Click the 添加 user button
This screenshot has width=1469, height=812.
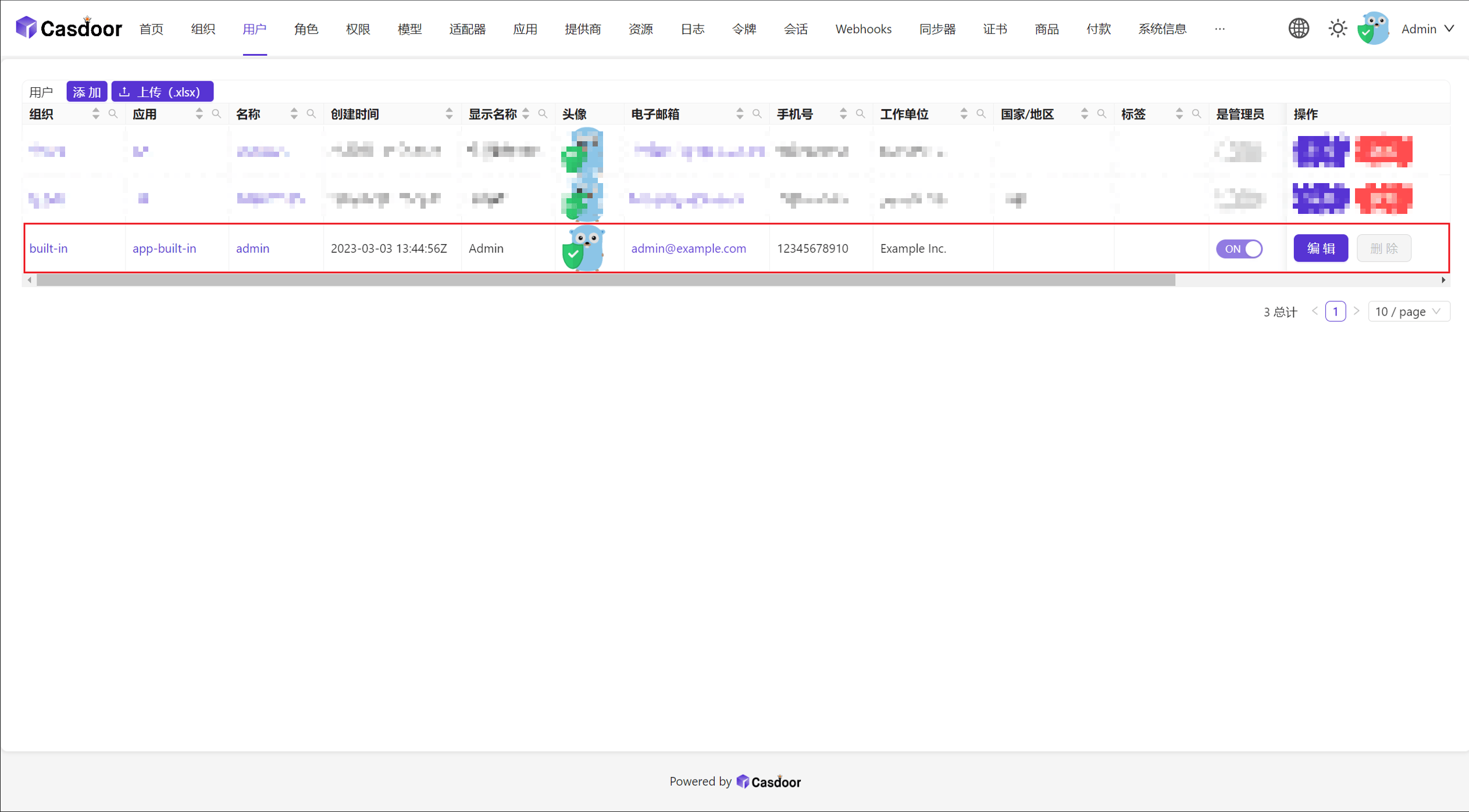87,91
